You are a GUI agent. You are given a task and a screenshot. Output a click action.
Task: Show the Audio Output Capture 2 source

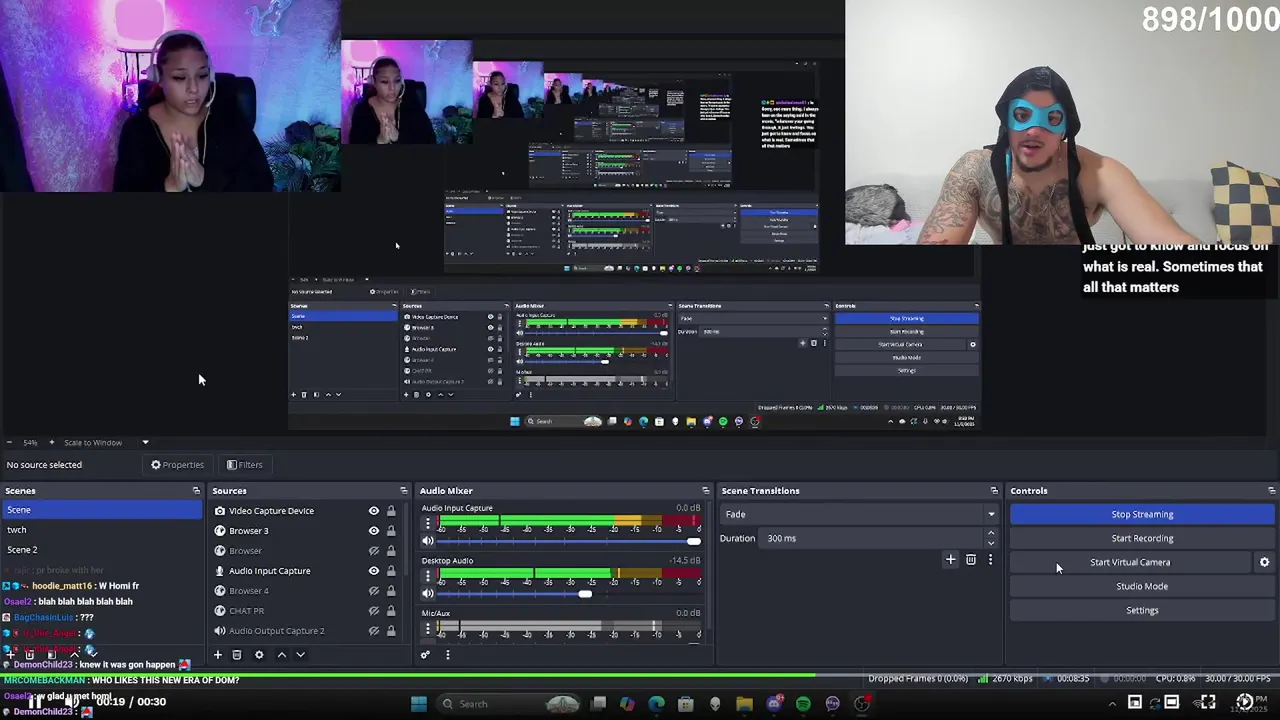(374, 631)
